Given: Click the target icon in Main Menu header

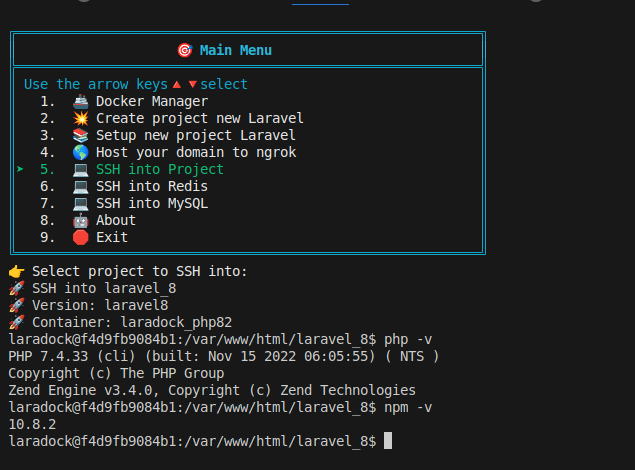Looking at the screenshot, I should point(184,50).
